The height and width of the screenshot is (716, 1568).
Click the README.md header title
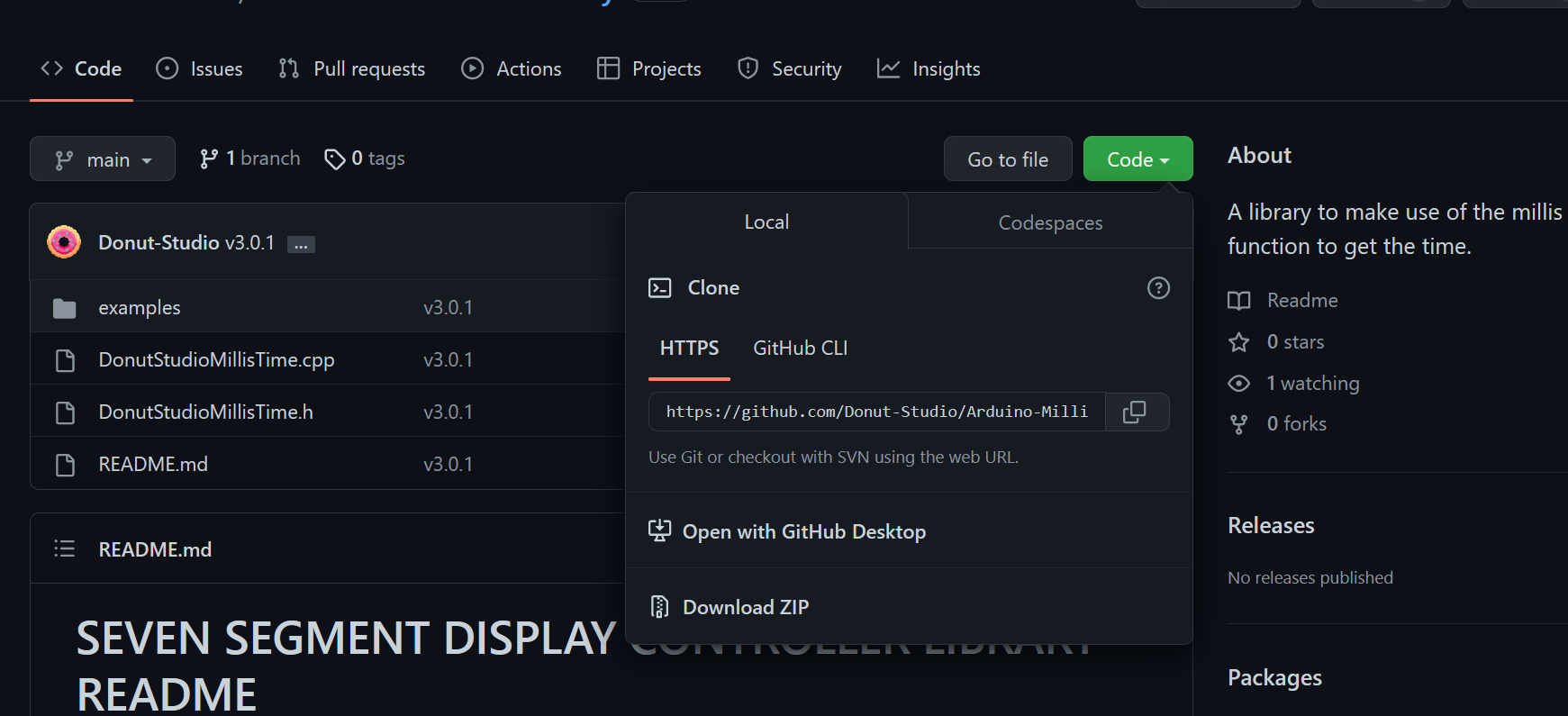155,549
